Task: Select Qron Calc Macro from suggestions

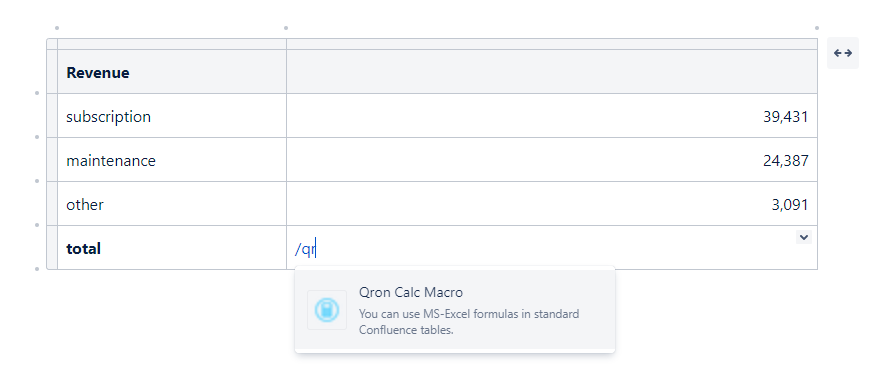Action: coord(455,310)
